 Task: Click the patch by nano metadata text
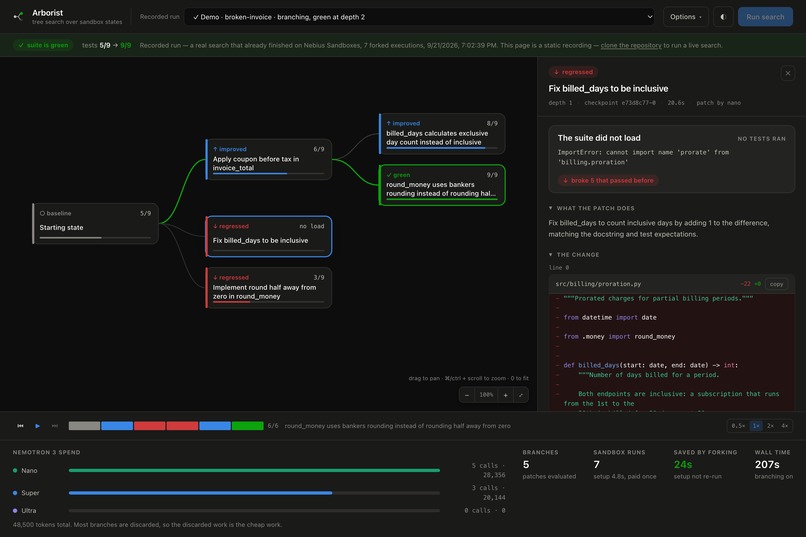[x=718, y=103]
